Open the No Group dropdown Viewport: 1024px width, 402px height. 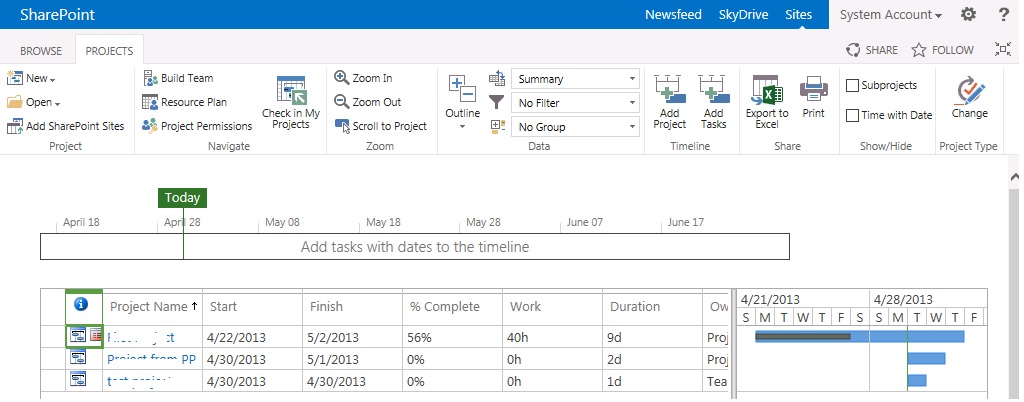point(575,127)
